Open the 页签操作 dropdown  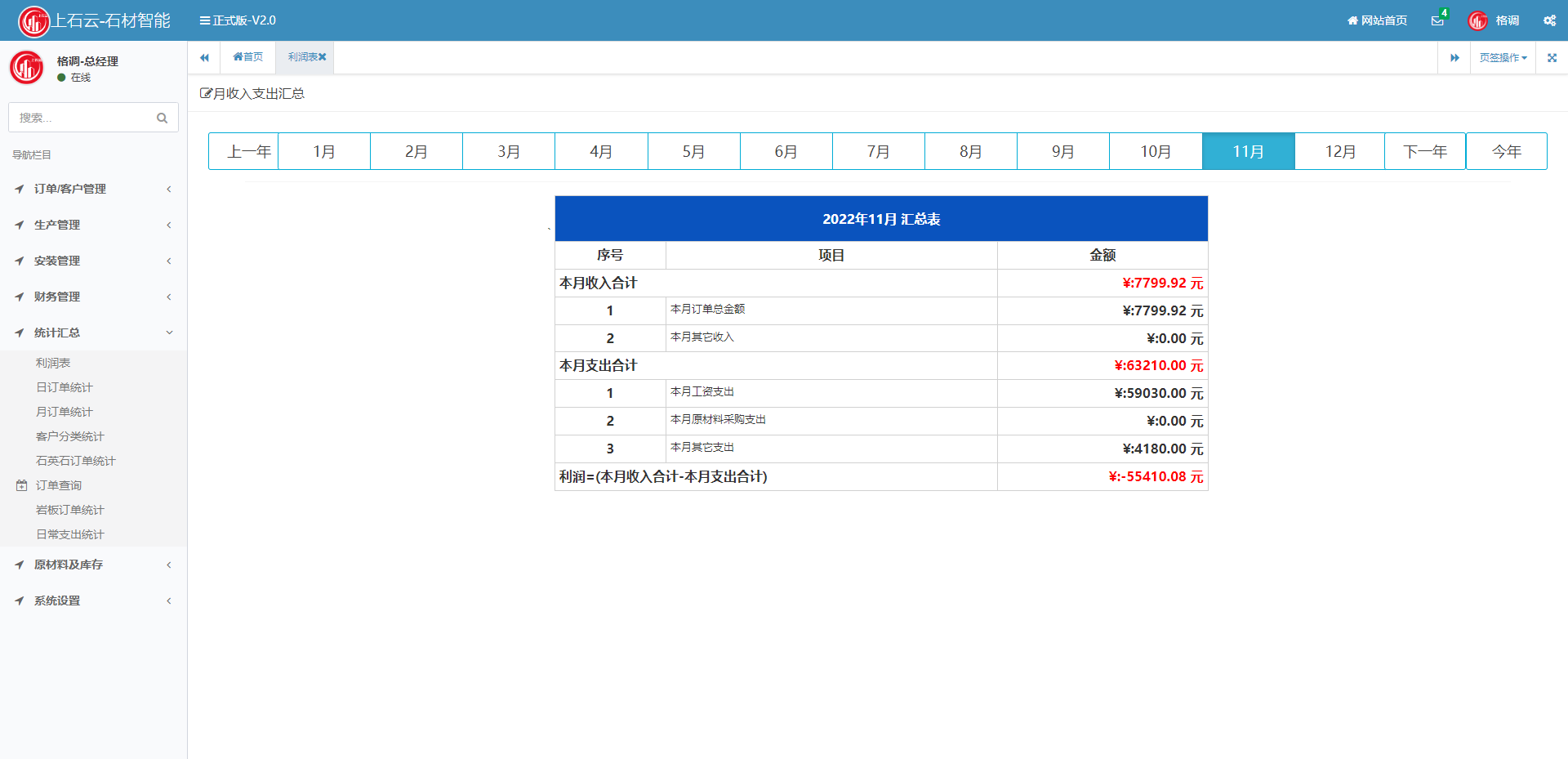1503,57
